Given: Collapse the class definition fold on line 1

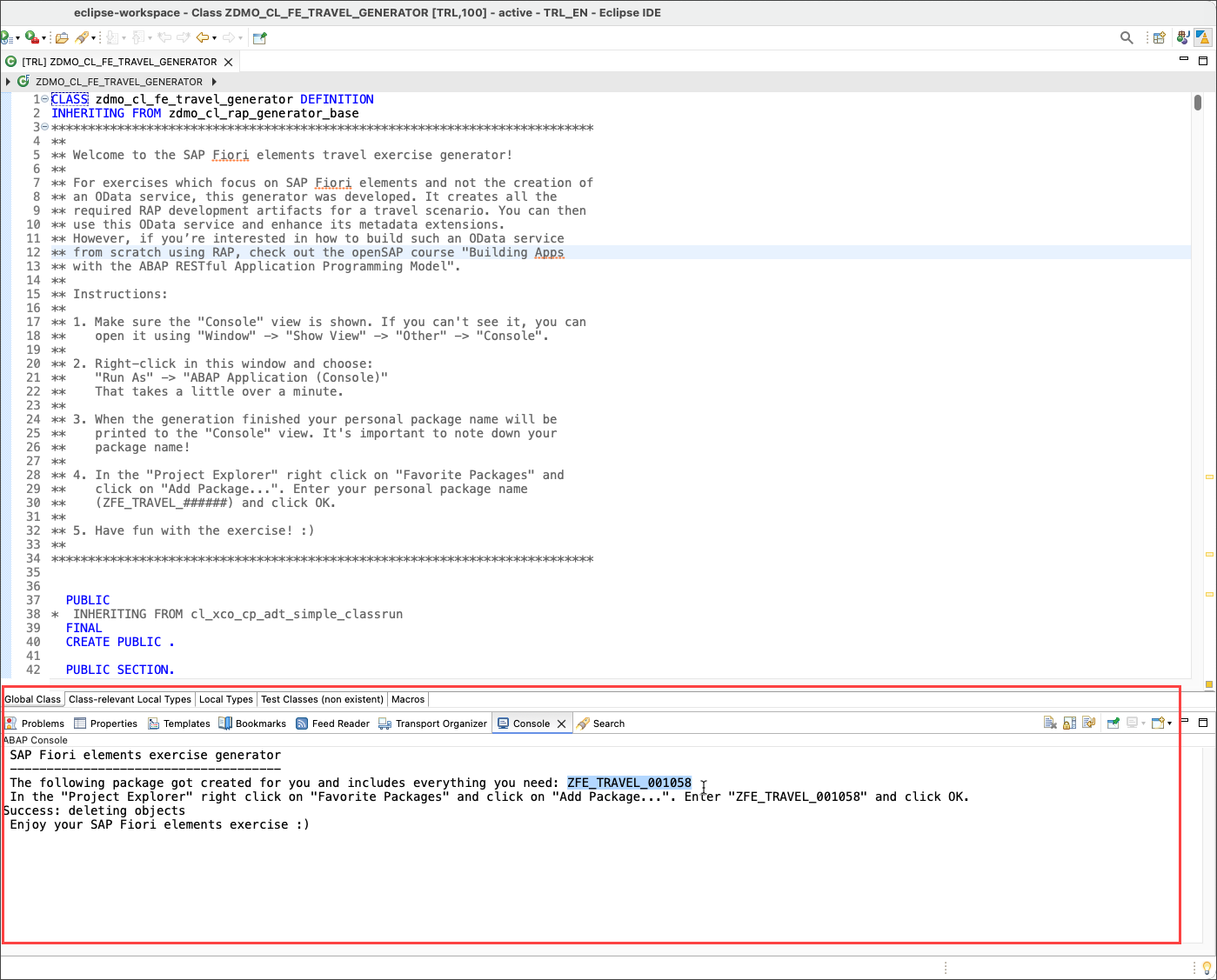Looking at the screenshot, I should [x=44, y=99].
